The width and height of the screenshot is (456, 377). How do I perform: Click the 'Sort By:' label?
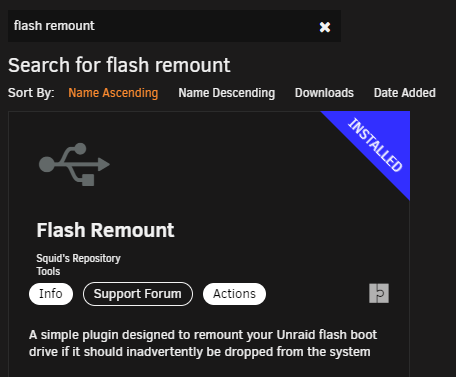[31, 93]
